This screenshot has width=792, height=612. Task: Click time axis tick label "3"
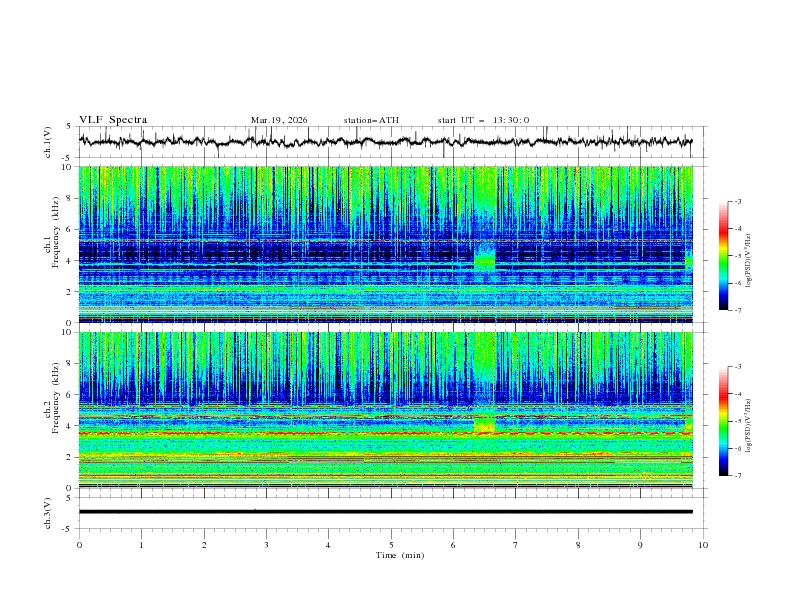pyautogui.click(x=267, y=545)
